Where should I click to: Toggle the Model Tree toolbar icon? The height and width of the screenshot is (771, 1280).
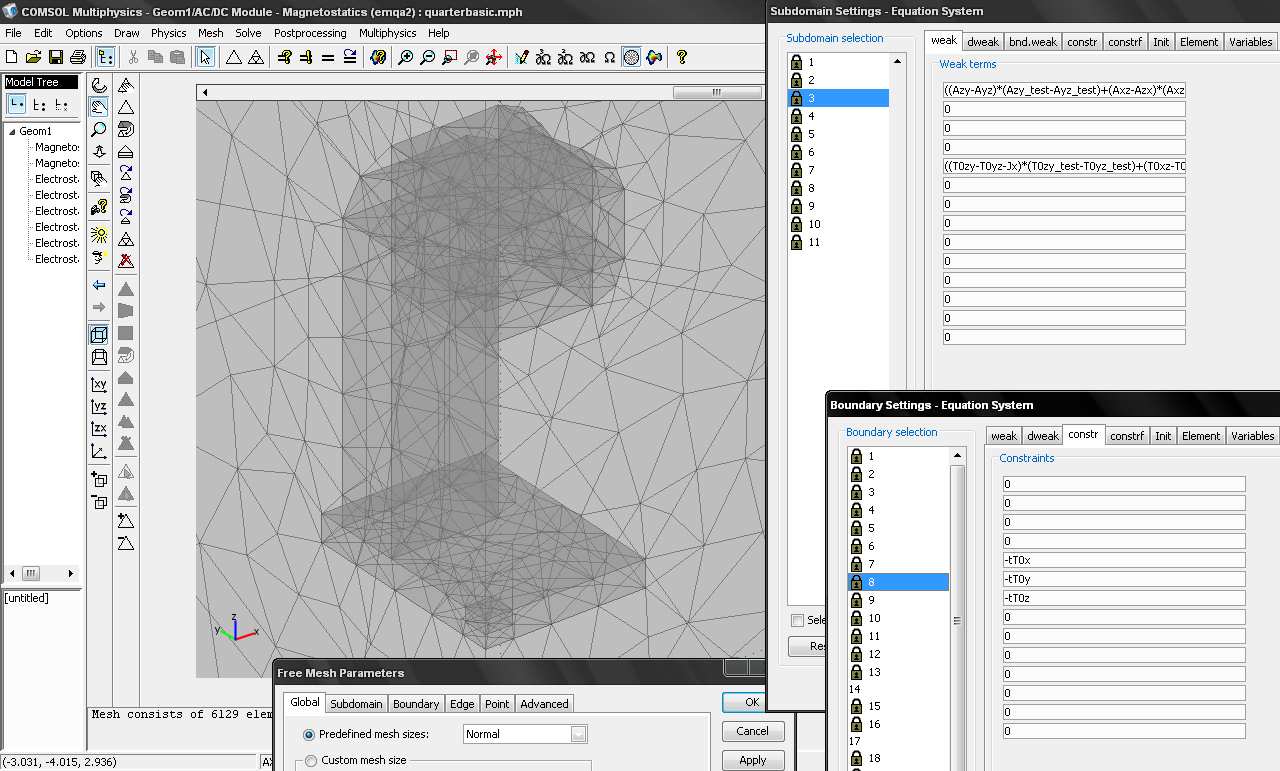click(106, 58)
